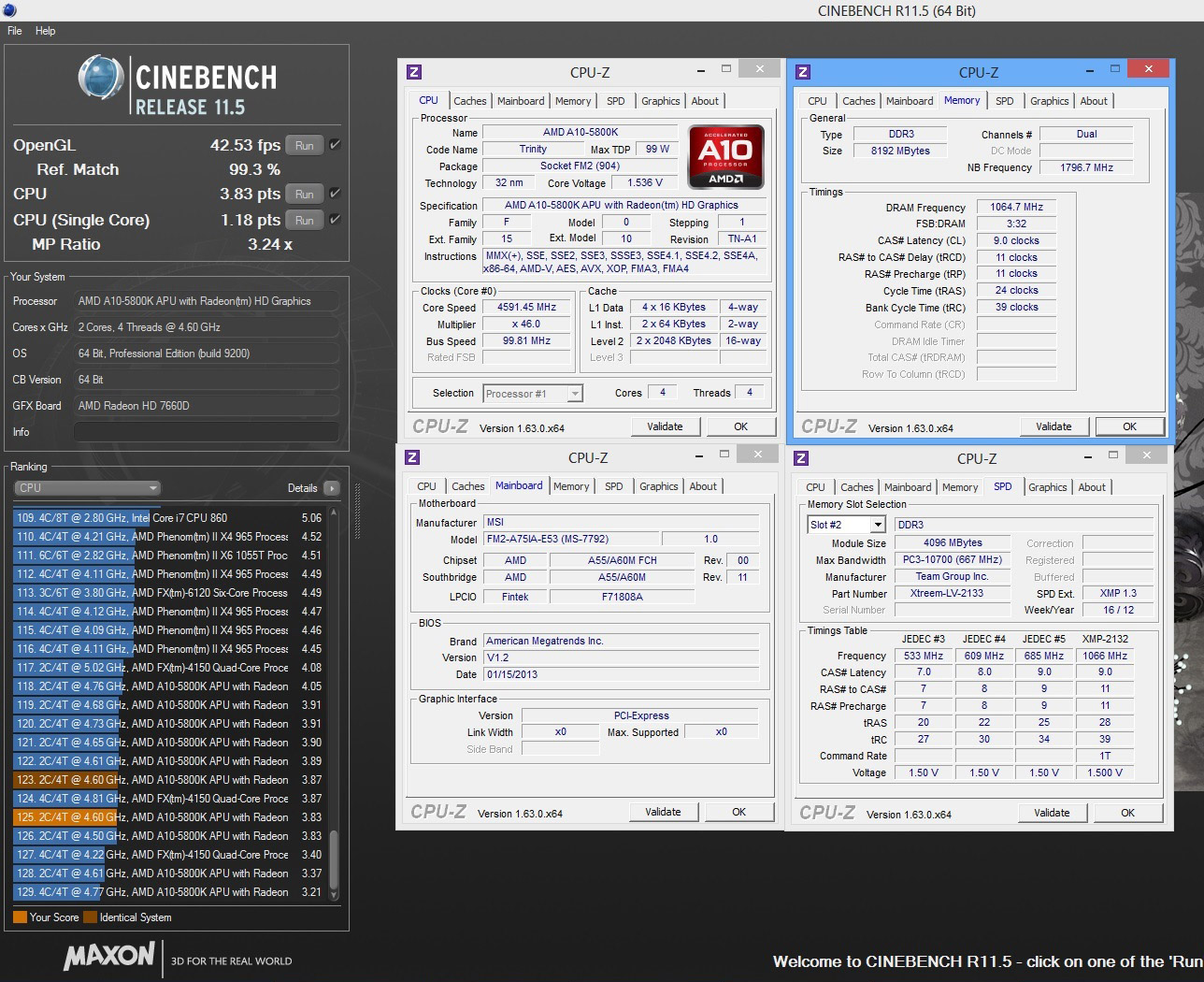1204x982 pixels.
Task: Open the CPU ranking type dropdown
Action: pyautogui.click(x=87, y=488)
